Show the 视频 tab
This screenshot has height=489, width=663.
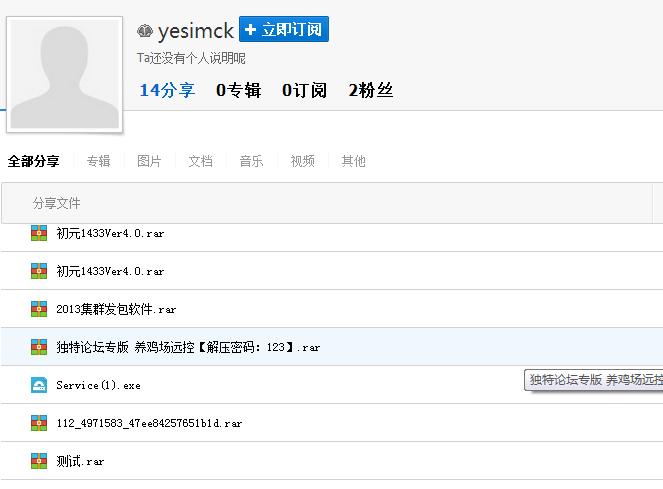coord(302,161)
